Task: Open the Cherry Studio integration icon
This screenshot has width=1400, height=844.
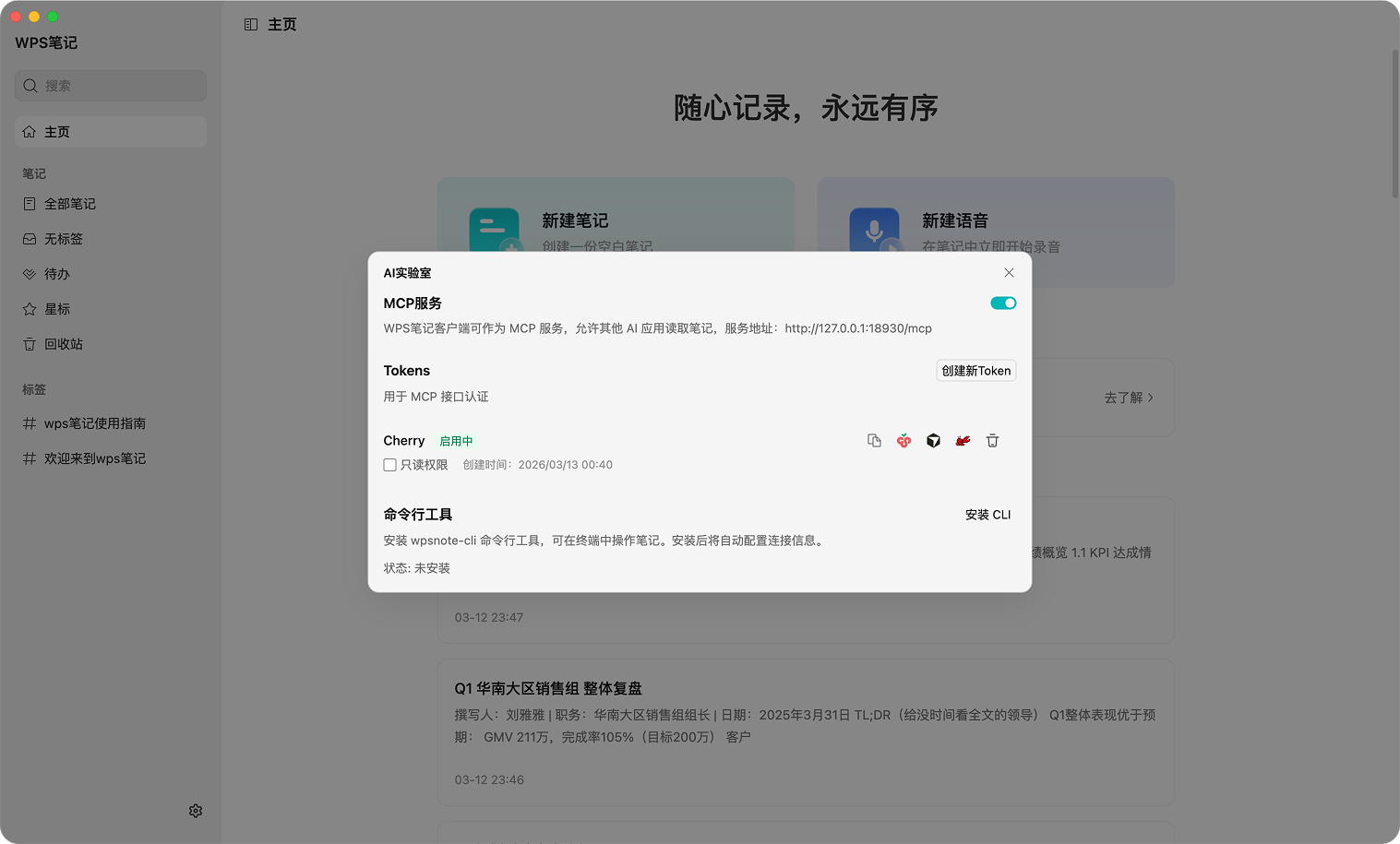Action: click(903, 440)
